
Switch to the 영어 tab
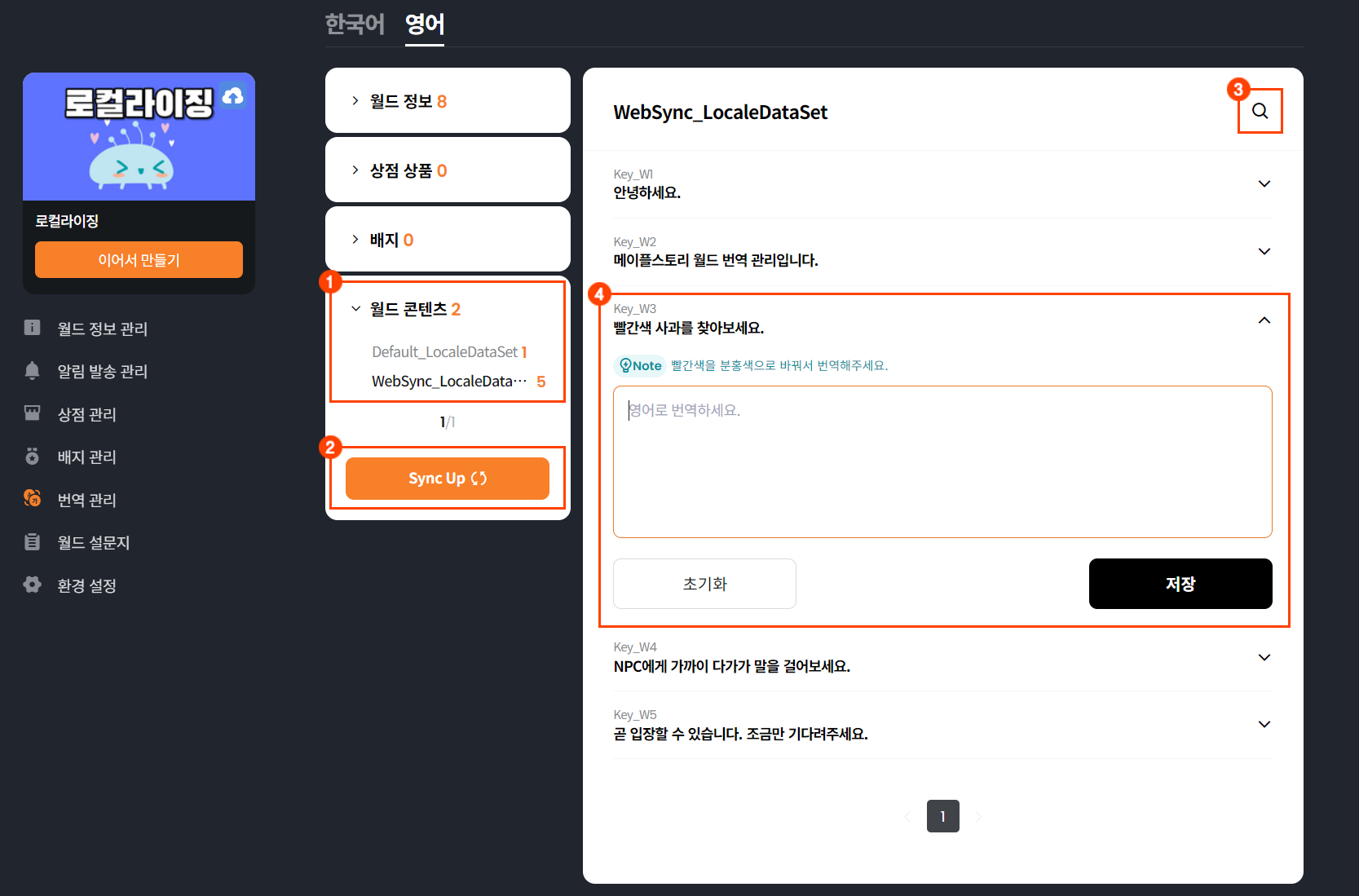pyautogui.click(x=424, y=24)
